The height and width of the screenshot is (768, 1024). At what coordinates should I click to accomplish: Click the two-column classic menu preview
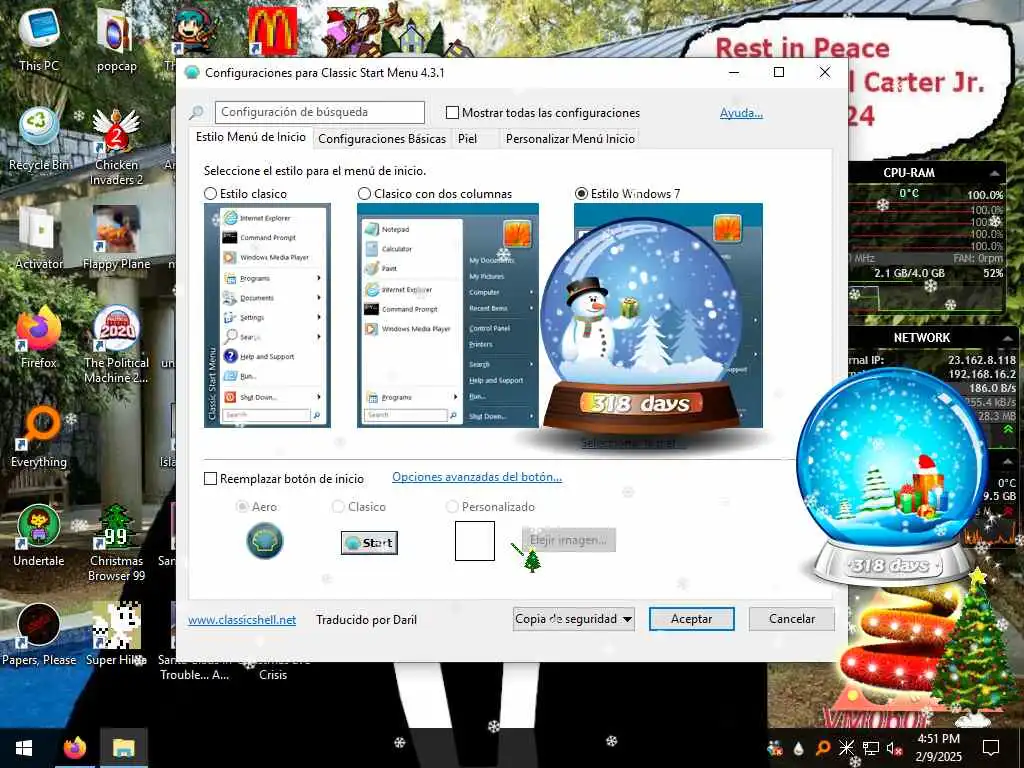tap(448, 315)
